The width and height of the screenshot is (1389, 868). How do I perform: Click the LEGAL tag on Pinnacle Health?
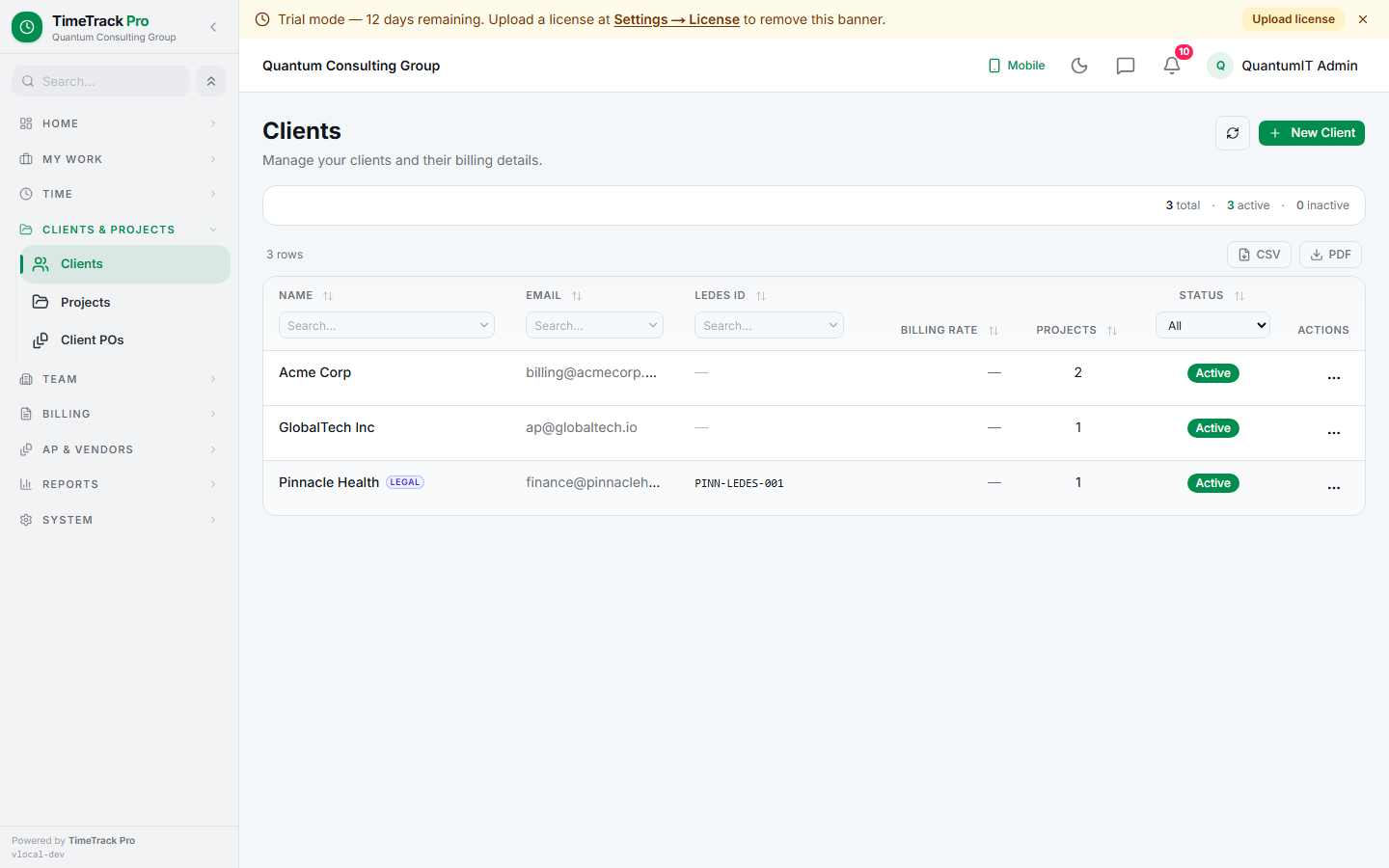[405, 482]
